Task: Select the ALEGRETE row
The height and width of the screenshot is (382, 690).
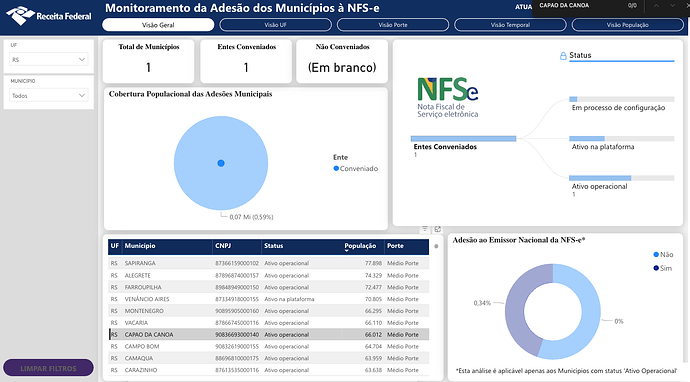Action: 268,275
